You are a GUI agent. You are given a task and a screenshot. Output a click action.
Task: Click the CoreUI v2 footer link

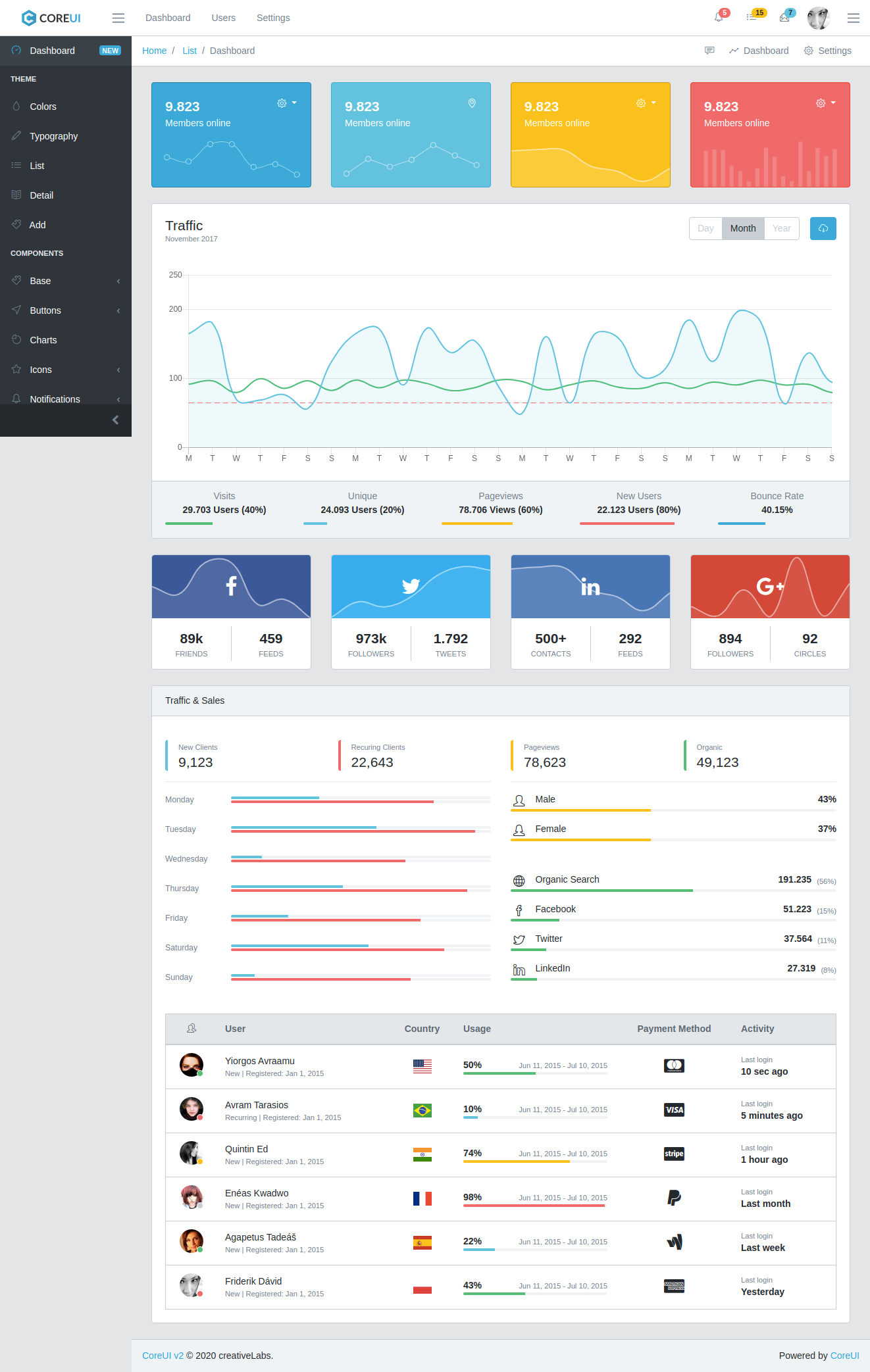(163, 1356)
